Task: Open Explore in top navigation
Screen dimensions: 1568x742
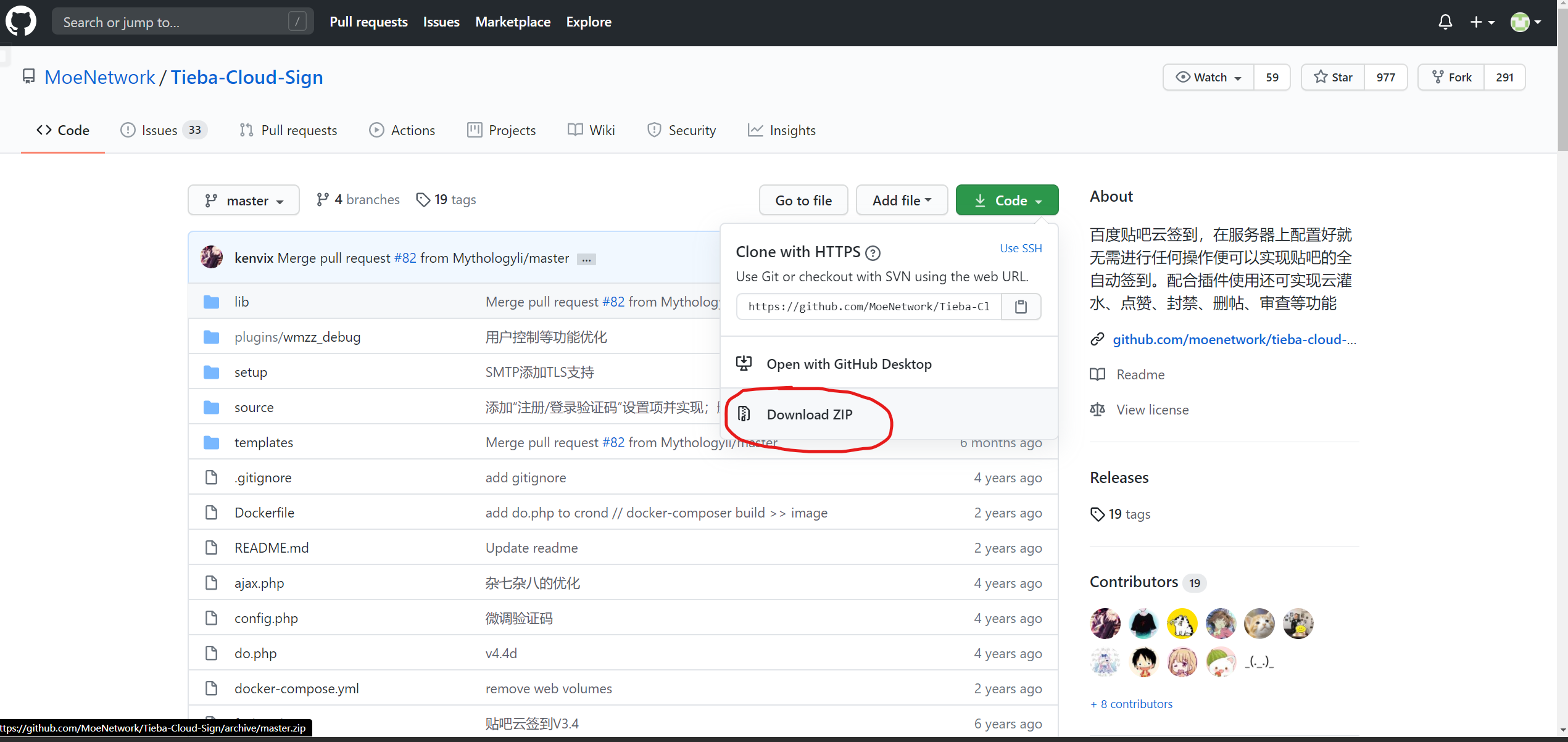Action: pos(589,22)
